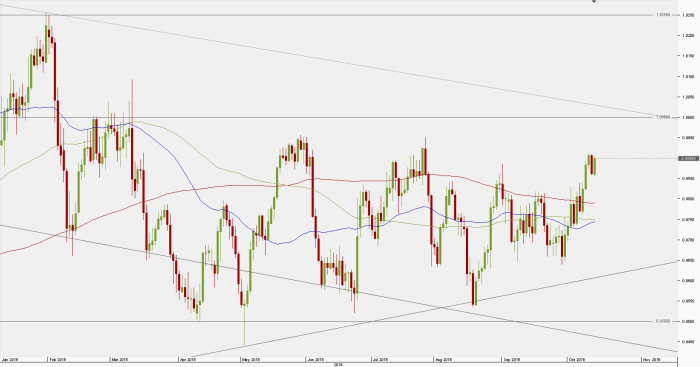Click the Feb 2016 label on time axis
This screenshot has height=367, width=700.
tap(58, 359)
